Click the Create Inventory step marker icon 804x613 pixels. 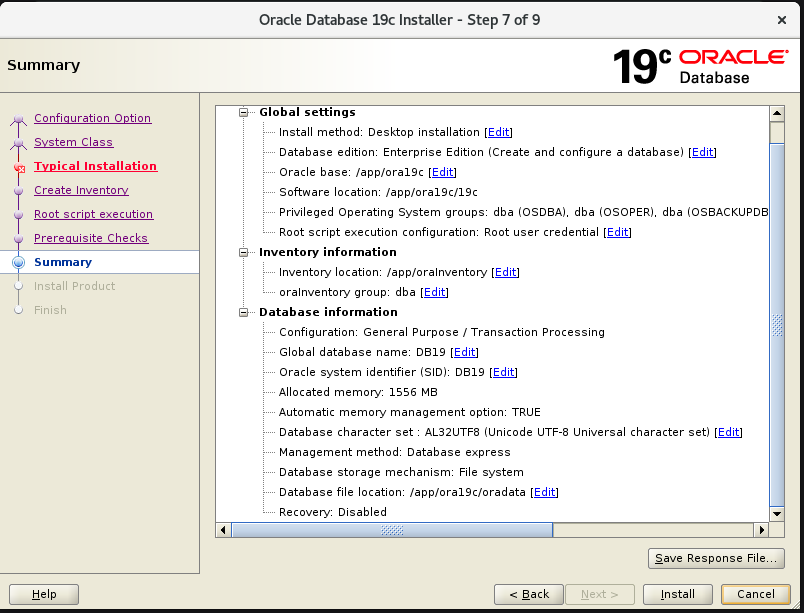(18, 191)
